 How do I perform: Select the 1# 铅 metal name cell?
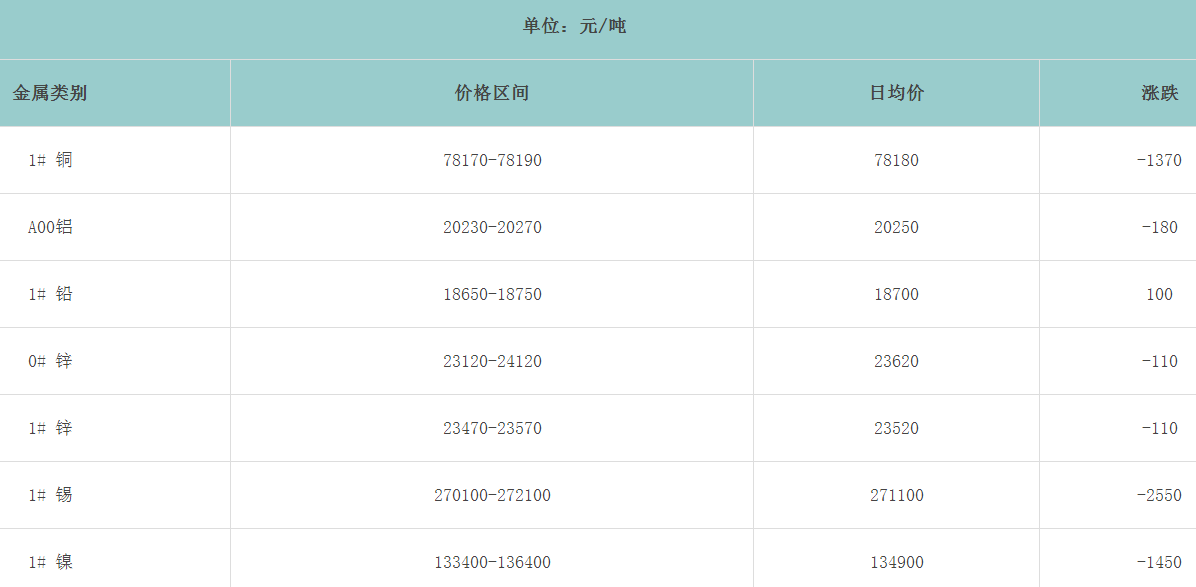click(x=50, y=294)
